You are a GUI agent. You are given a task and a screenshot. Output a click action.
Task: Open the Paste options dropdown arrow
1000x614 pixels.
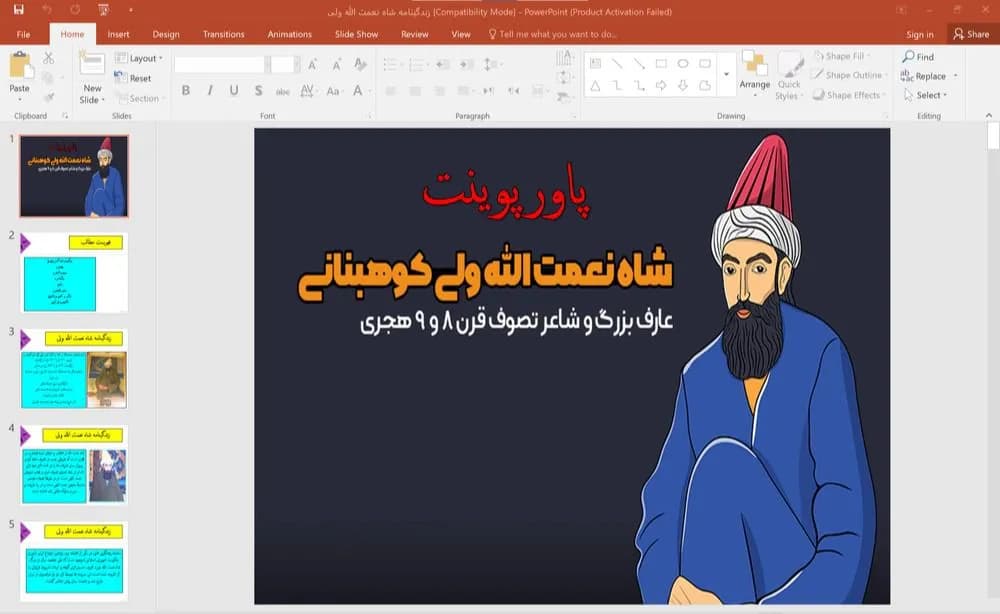point(19,99)
